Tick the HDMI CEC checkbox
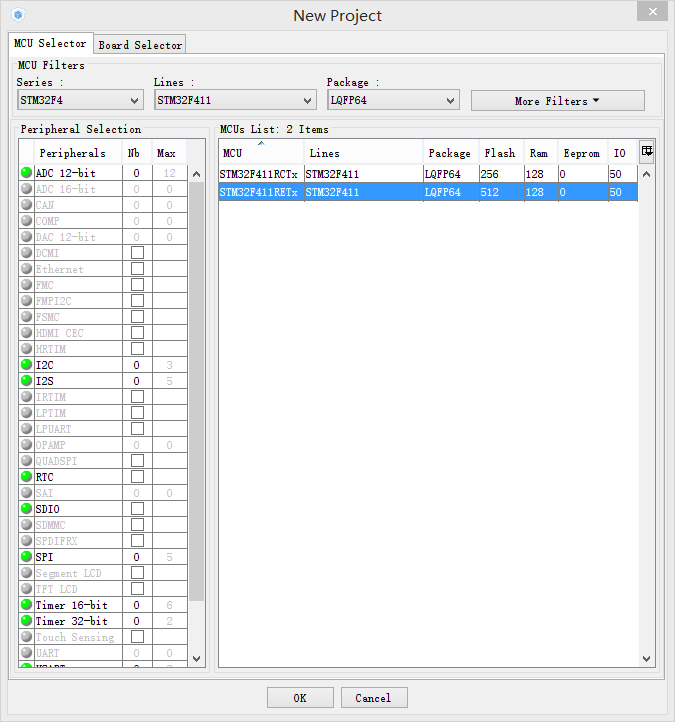Image resolution: width=675 pixels, height=722 pixels. (x=137, y=333)
